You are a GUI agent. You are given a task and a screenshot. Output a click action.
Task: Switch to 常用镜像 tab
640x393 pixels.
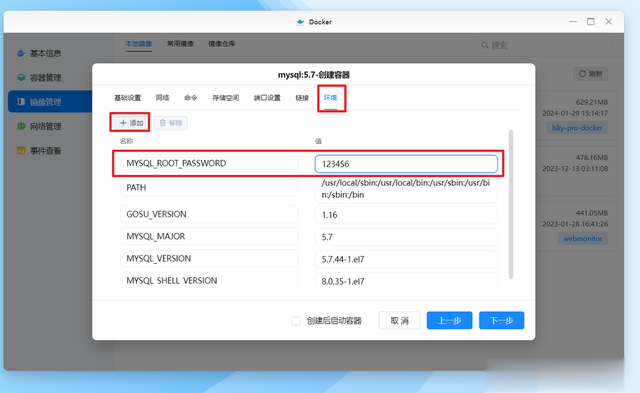(180, 44)
